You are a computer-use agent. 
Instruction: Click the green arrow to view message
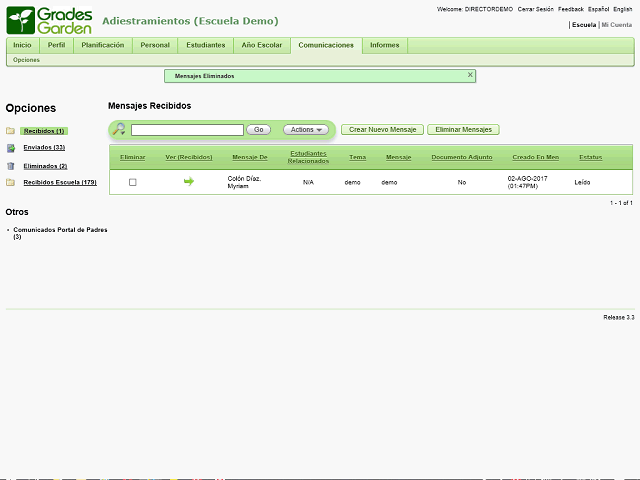click(x=188, y=182)
